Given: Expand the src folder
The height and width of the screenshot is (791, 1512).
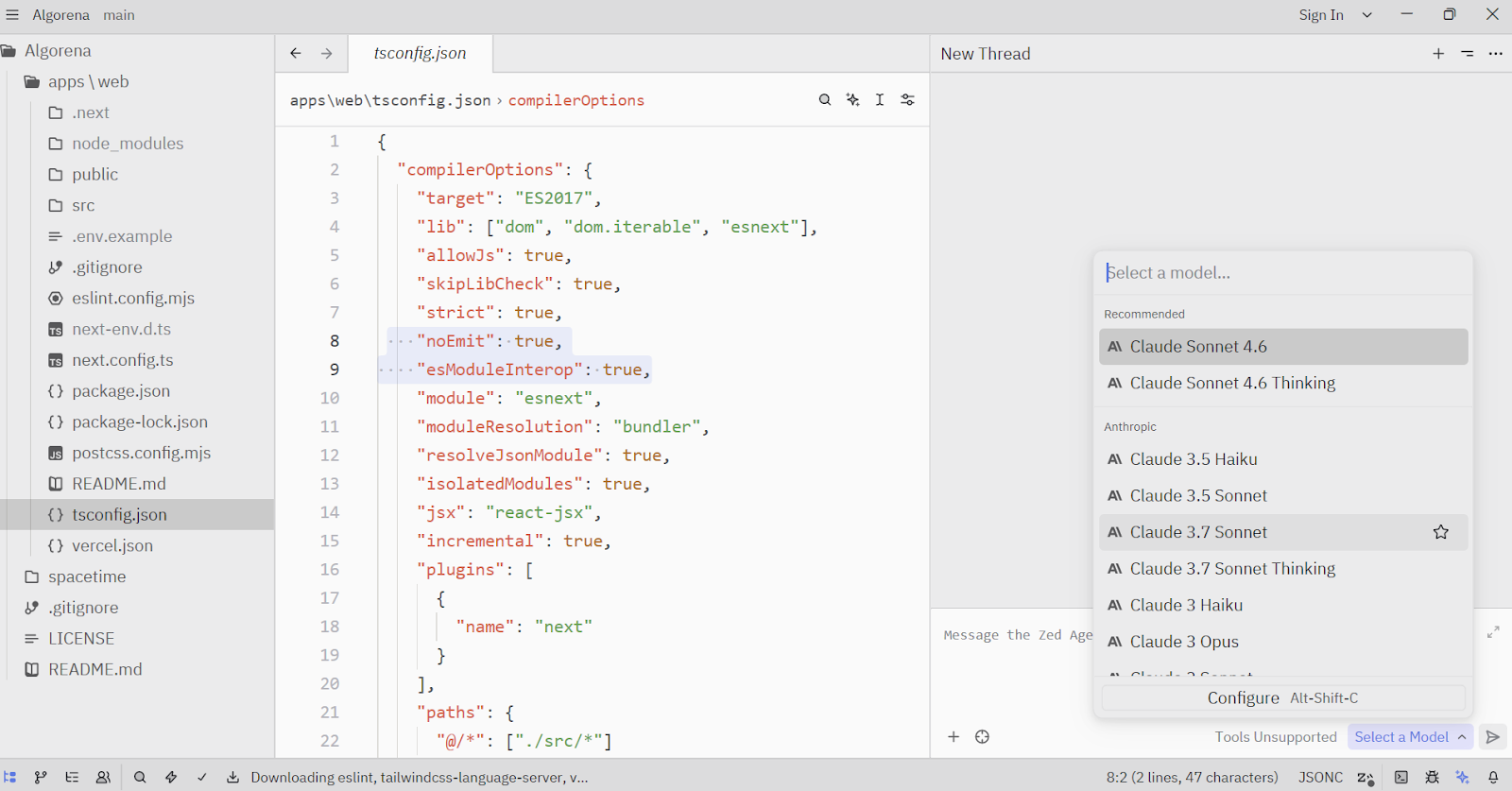Looking at the screenshot, I should (83, 205).
